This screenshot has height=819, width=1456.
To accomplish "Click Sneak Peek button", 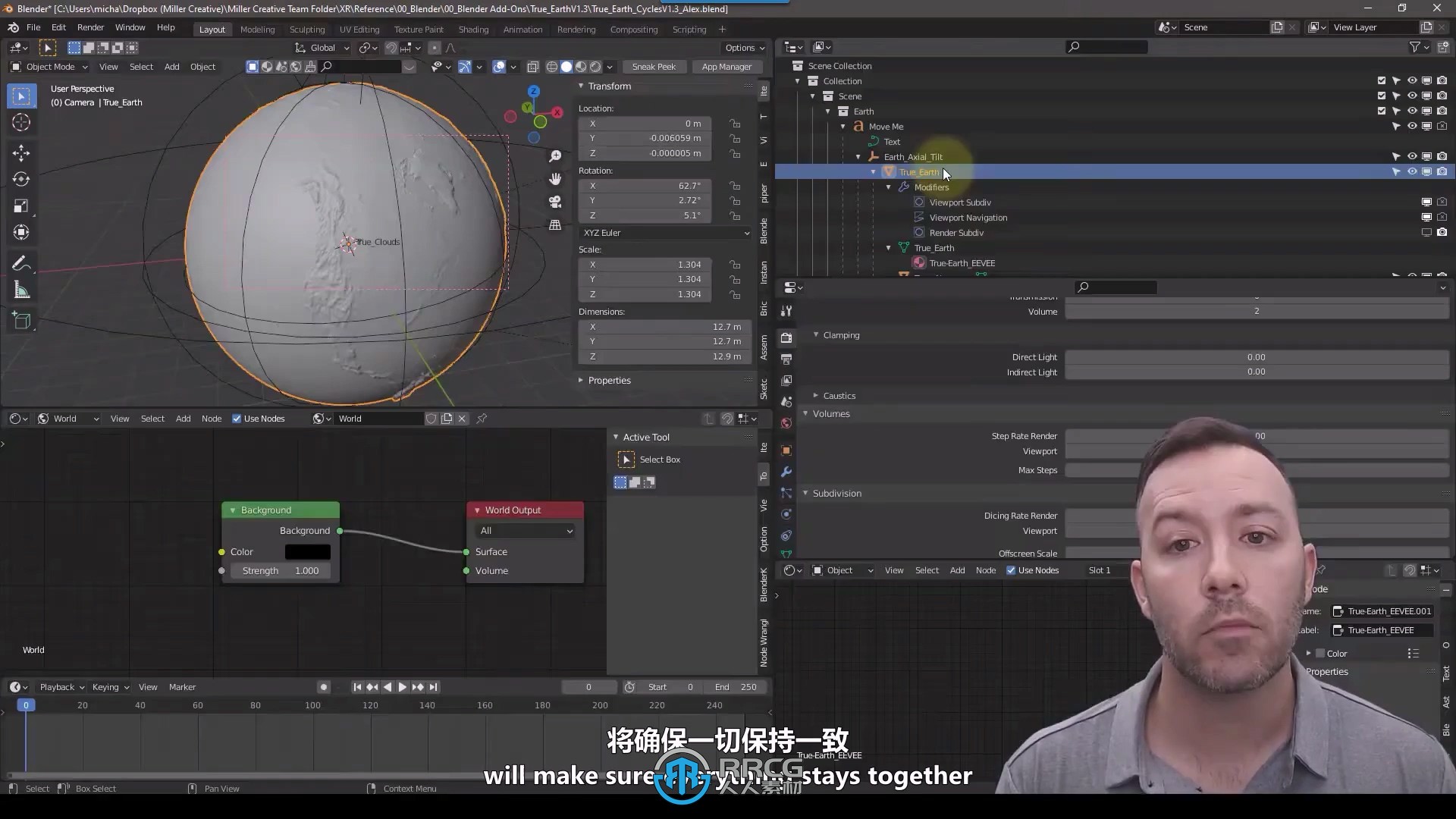I will pyautogui.click(x=654, y=67).
